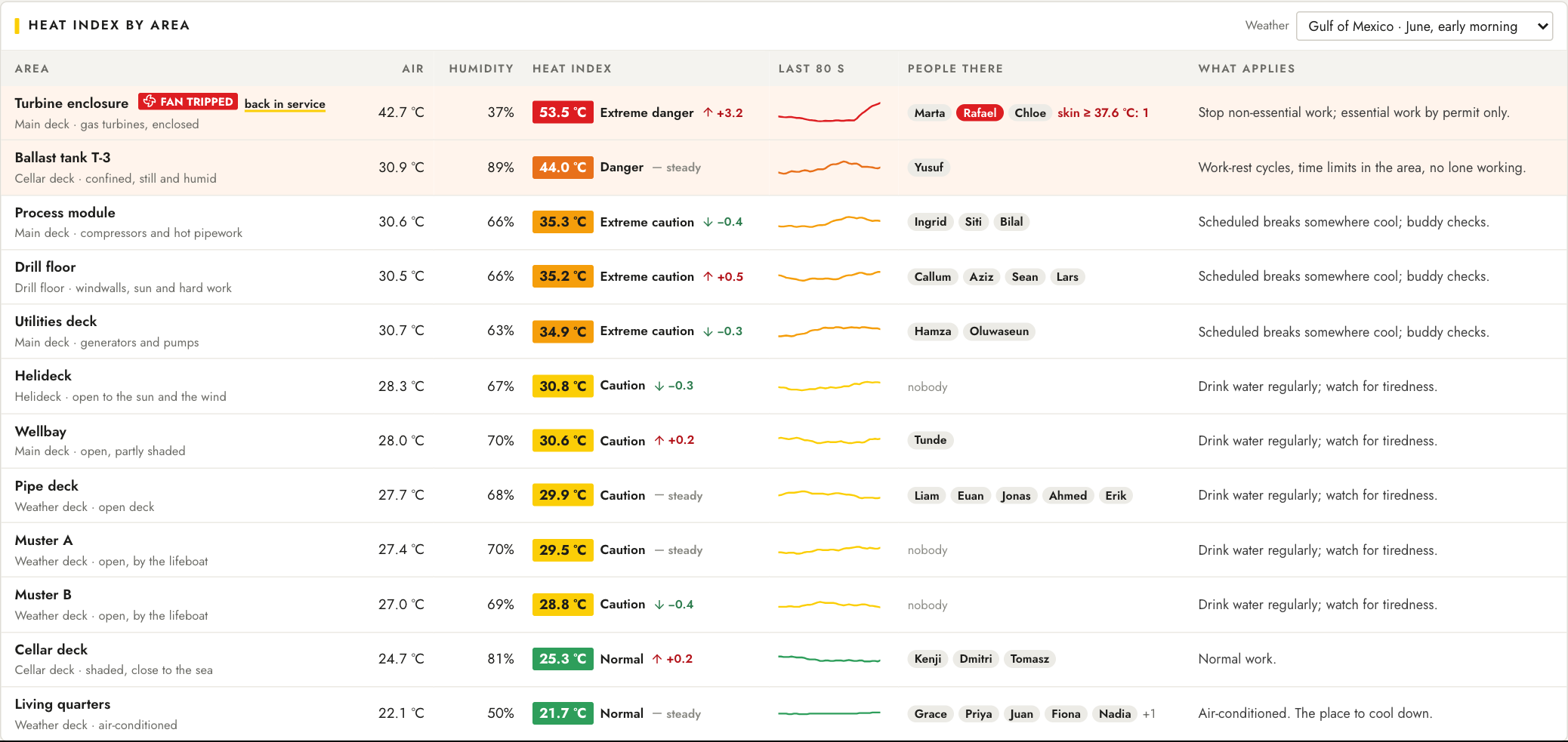The height and width of the screenshot is (742, 1568).
Task: Open the Turbine enclosure sparkline chart
Action: [x=829, y=112]
